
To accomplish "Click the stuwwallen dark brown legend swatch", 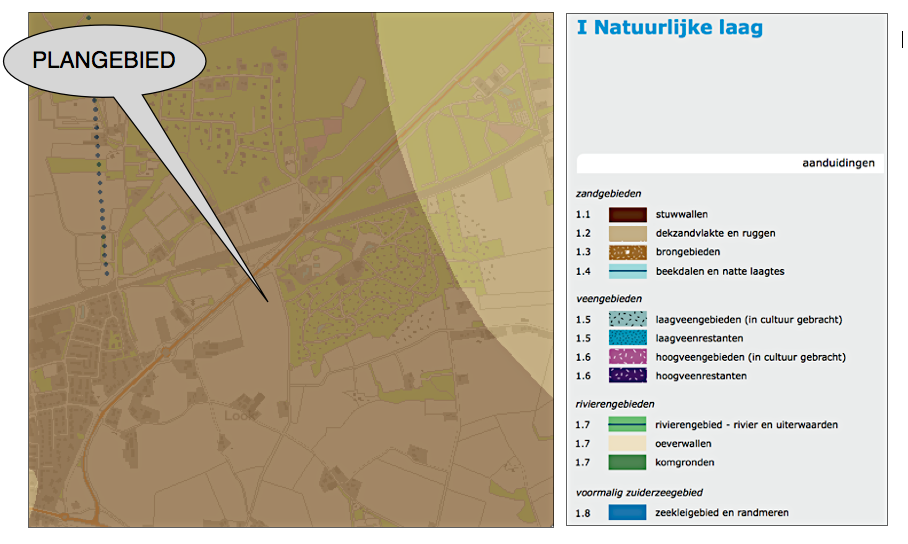I will 628,214.
